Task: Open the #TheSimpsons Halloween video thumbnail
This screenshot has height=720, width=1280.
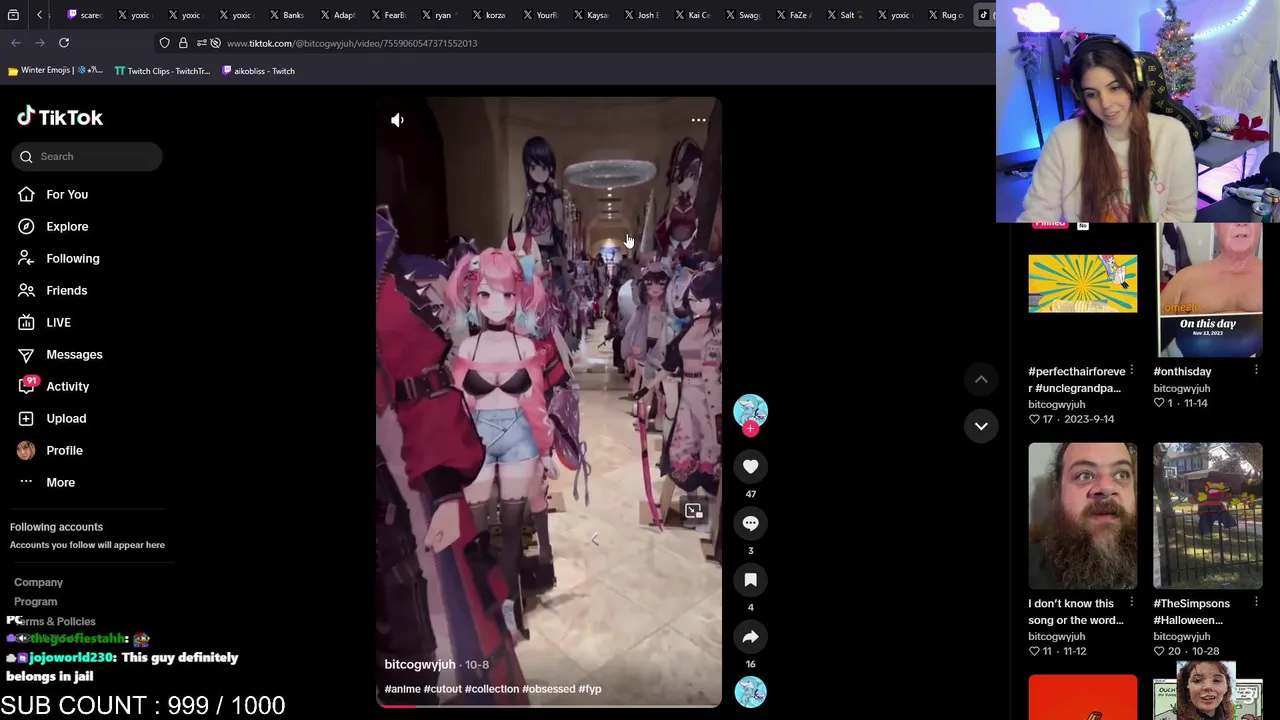Action: (1207, 516)
